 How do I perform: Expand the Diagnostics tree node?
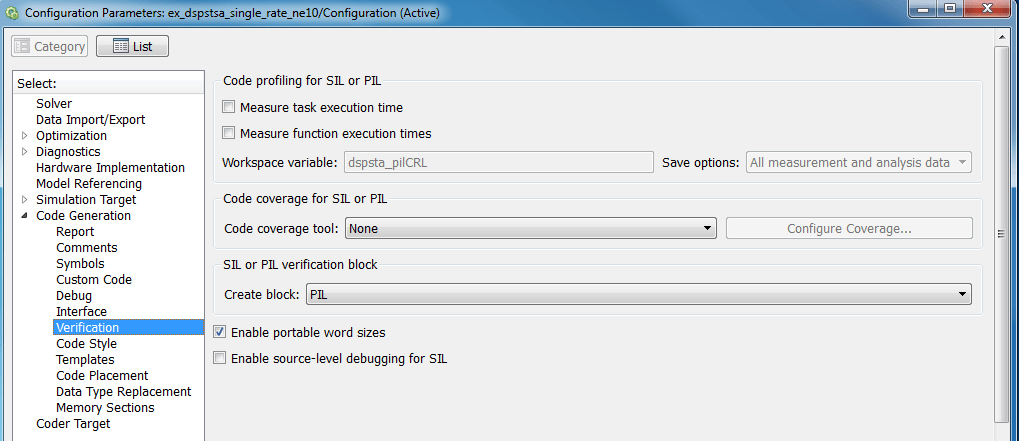[25, 152]
